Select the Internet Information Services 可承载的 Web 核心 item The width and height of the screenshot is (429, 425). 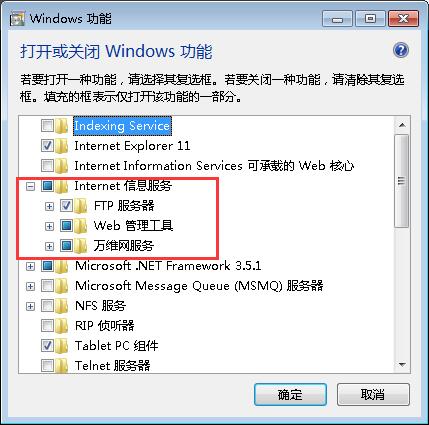tap(214, 166)
